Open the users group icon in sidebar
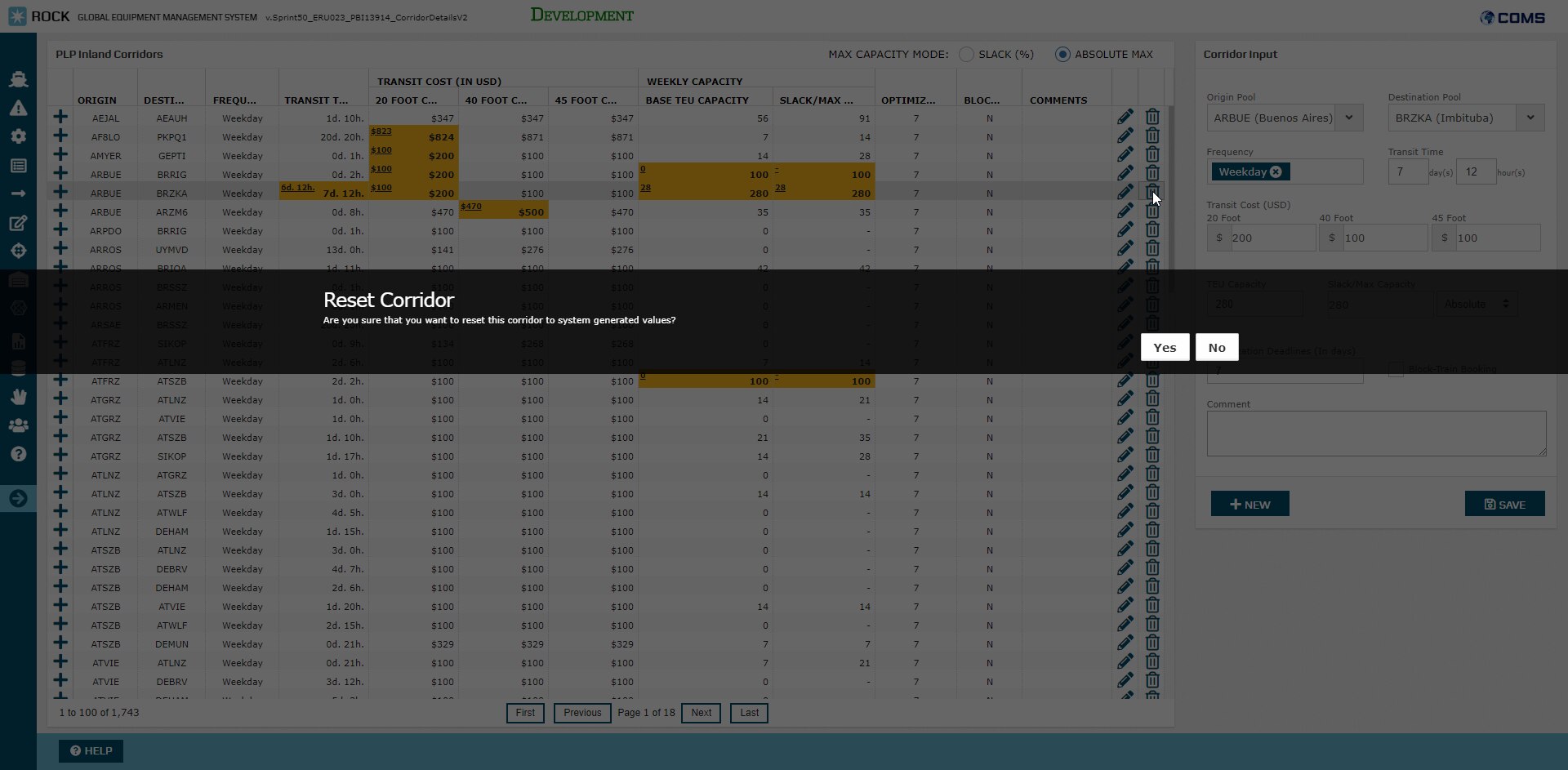The height and width of the screenshot is (770, 1568). click(x=18, y=425)
